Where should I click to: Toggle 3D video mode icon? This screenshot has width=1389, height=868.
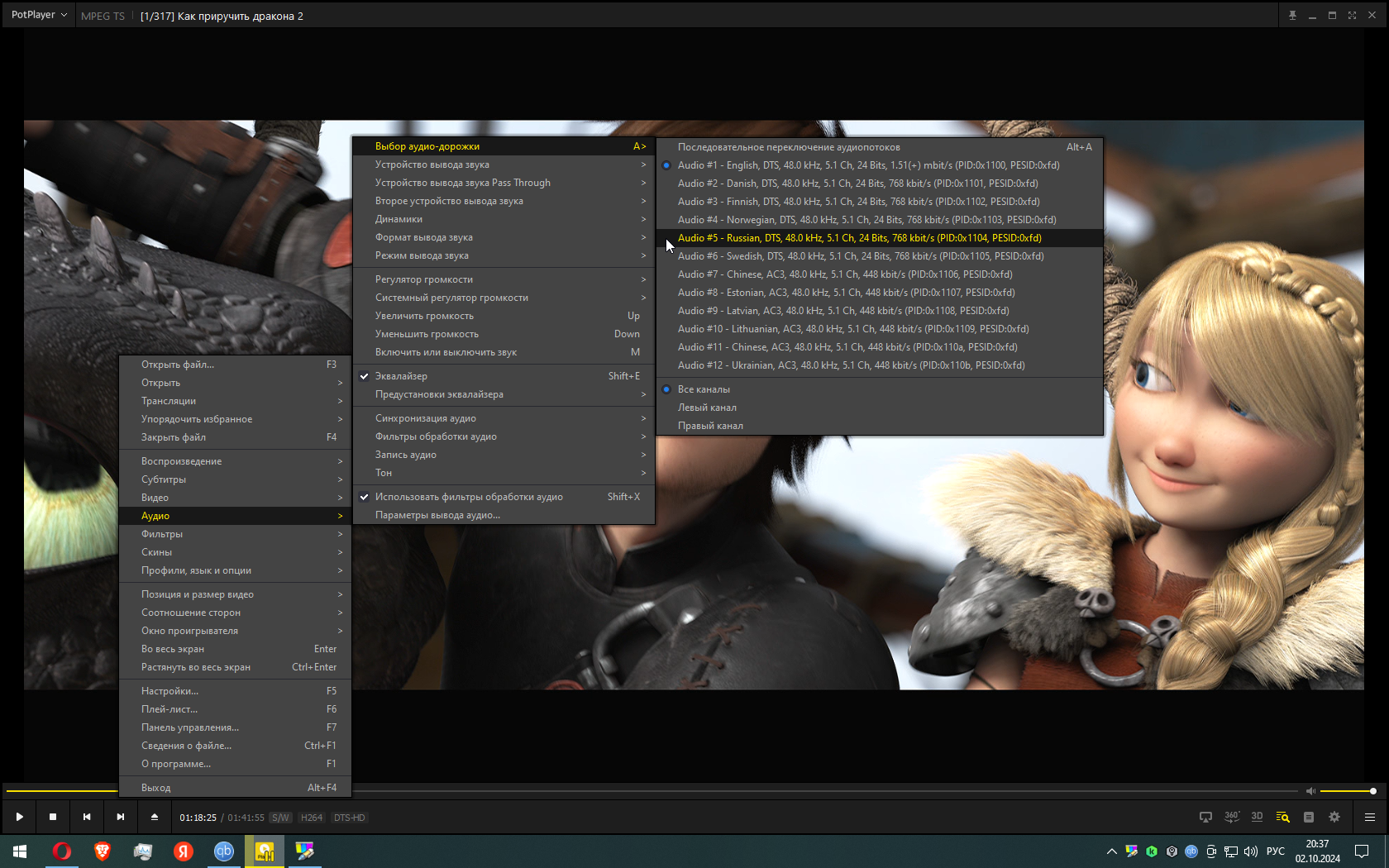pos(1257,817)
